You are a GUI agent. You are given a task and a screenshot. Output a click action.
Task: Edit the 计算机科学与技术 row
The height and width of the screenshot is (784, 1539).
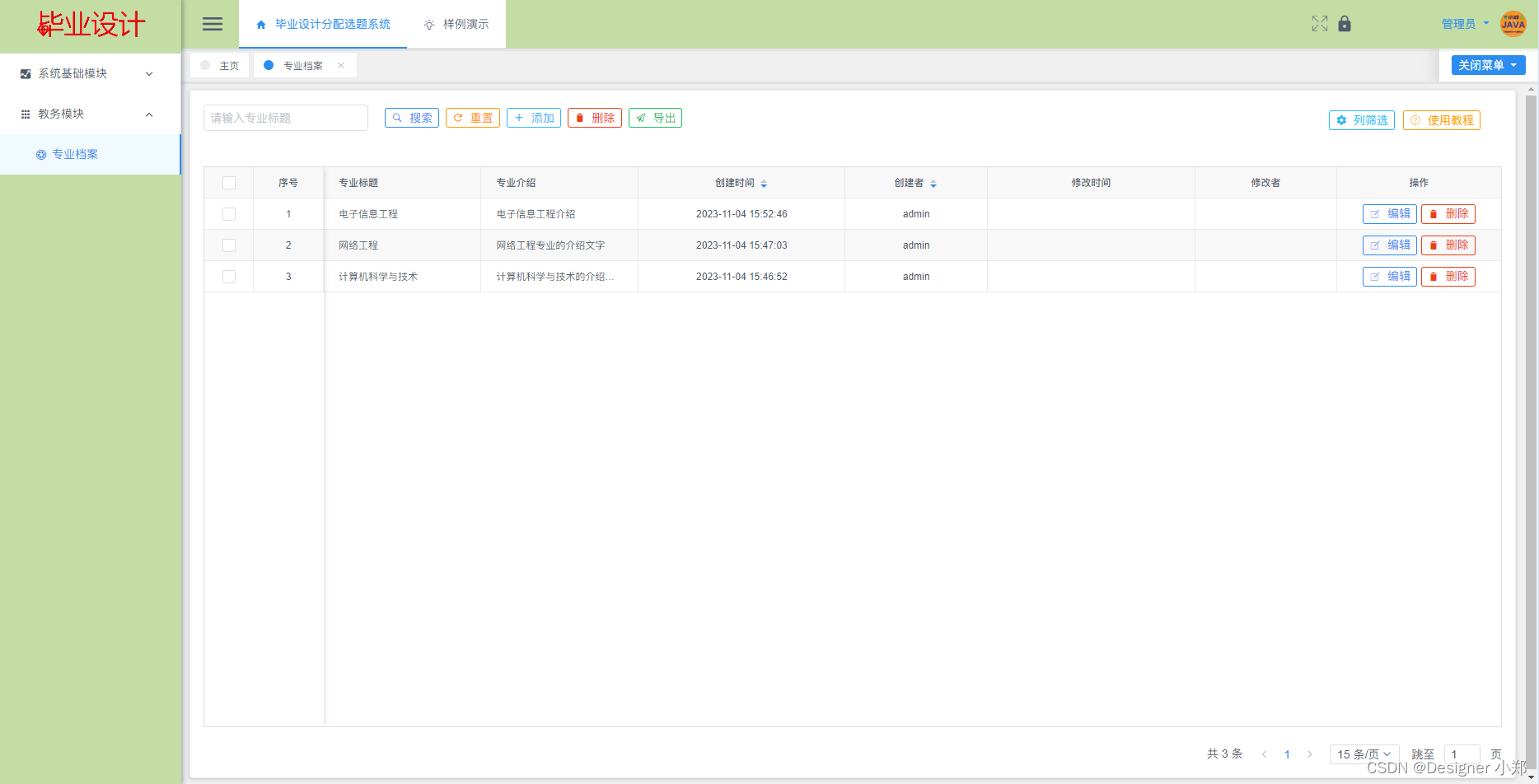[1390, 277]
